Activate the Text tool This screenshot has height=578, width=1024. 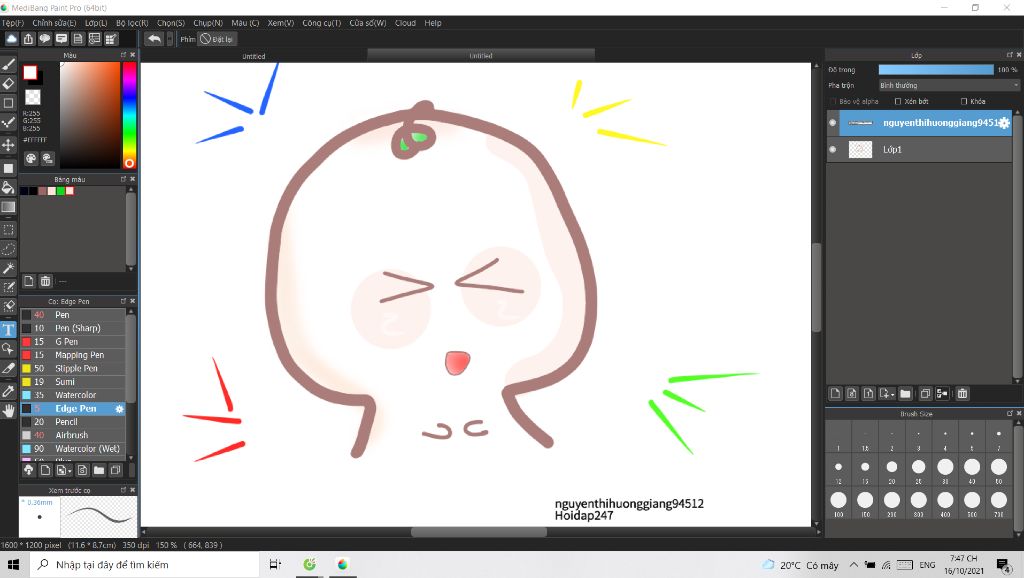point(8,329)
